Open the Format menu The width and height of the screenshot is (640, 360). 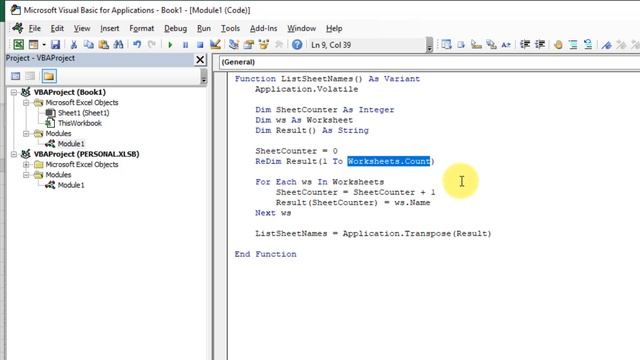(142, 28)
